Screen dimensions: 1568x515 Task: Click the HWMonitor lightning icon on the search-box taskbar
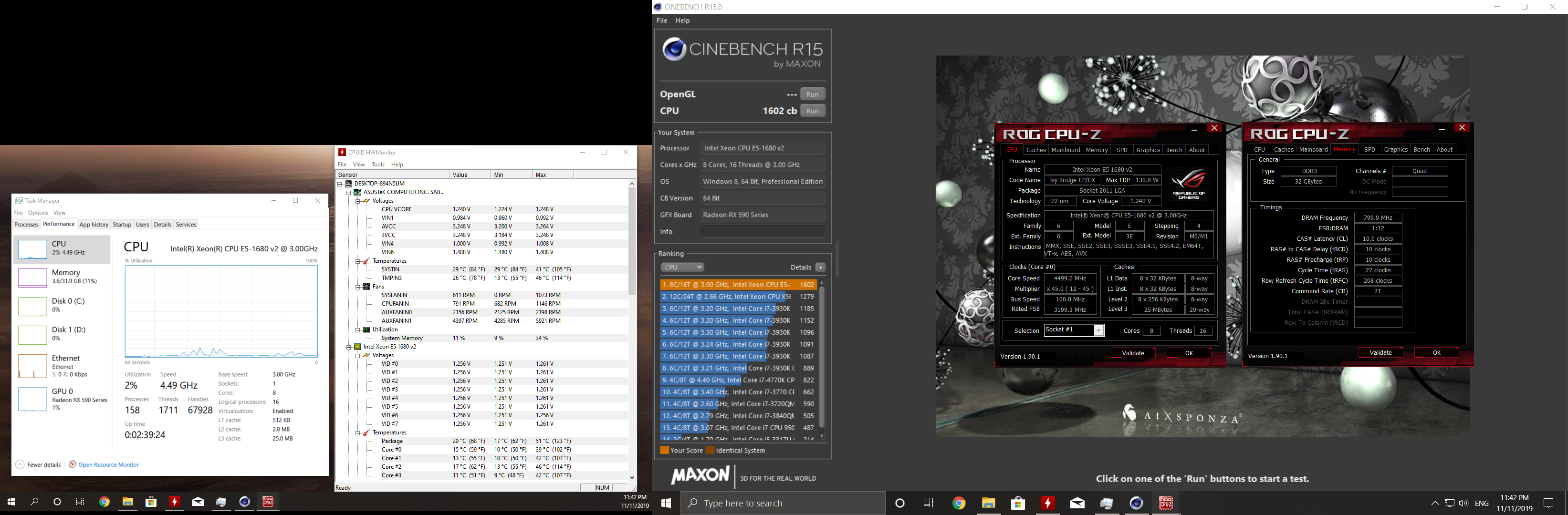[1047, 504]
